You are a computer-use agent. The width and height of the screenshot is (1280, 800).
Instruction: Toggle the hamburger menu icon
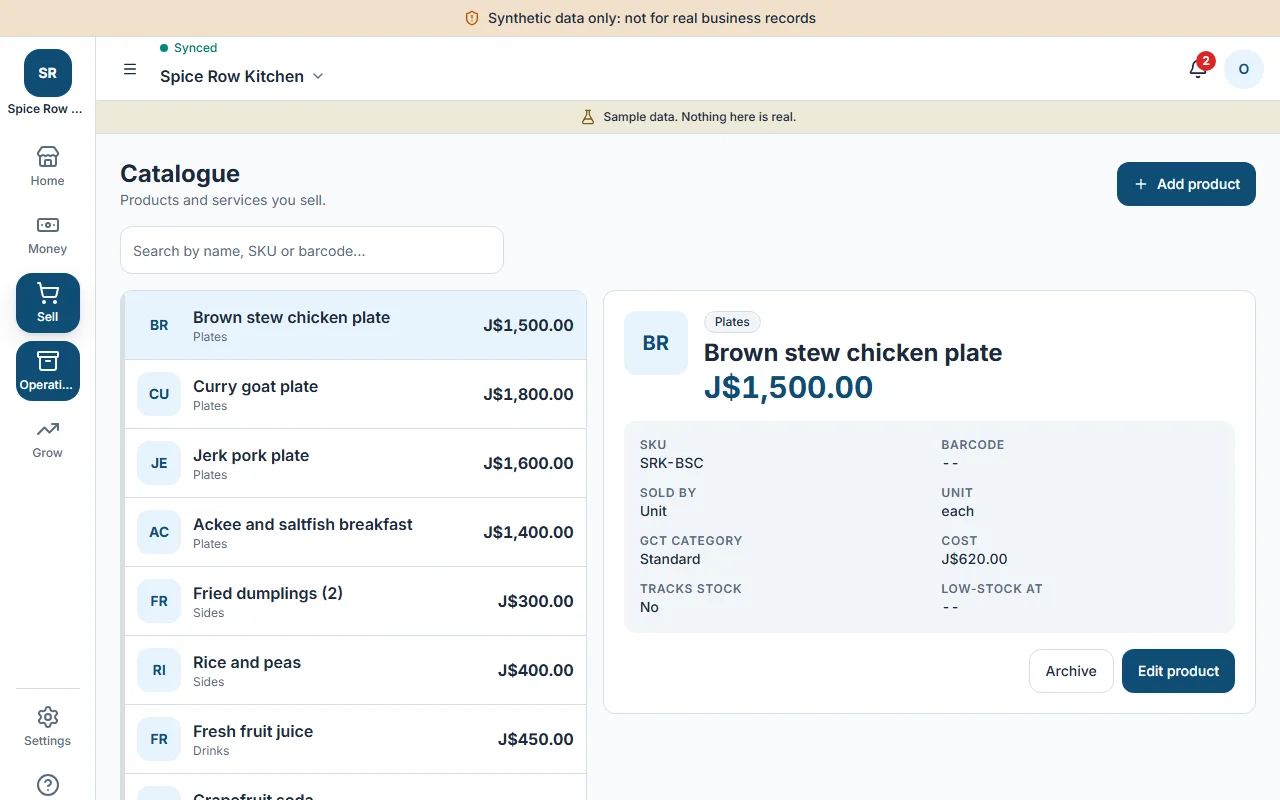coord(130,69)
